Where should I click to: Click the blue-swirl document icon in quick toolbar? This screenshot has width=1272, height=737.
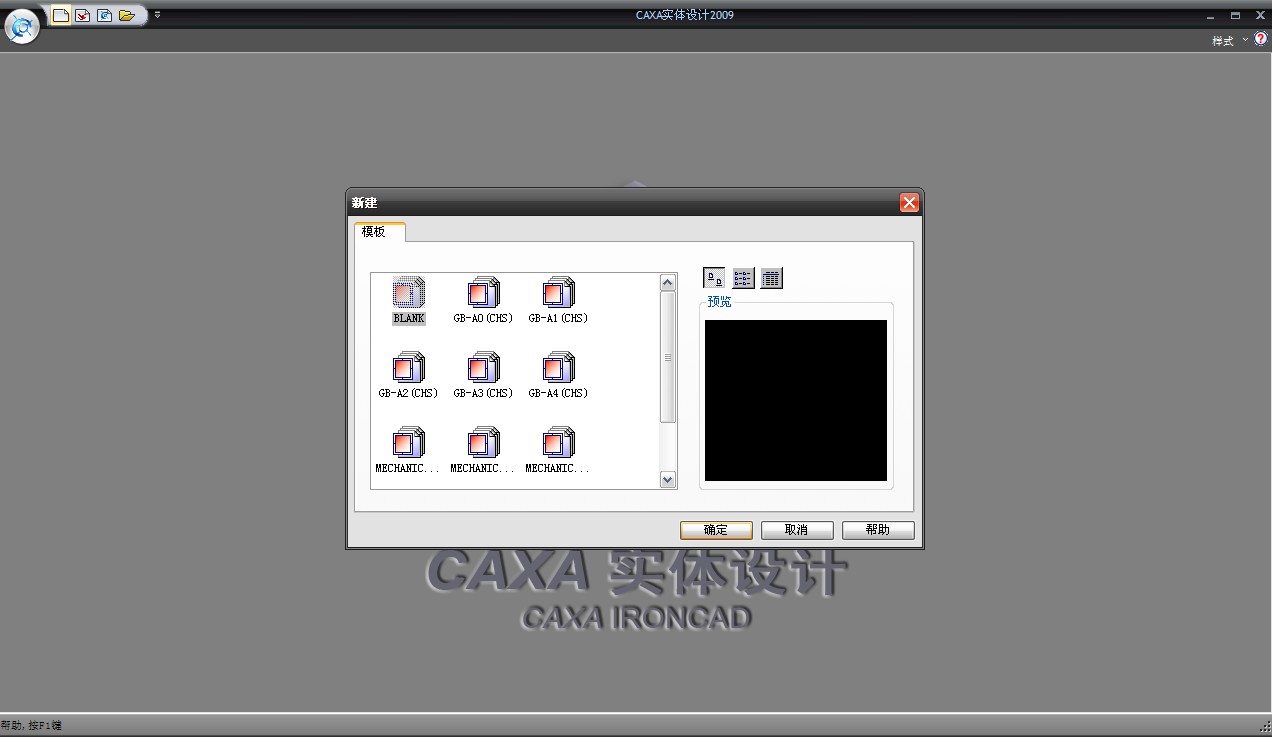pos(104,15)
